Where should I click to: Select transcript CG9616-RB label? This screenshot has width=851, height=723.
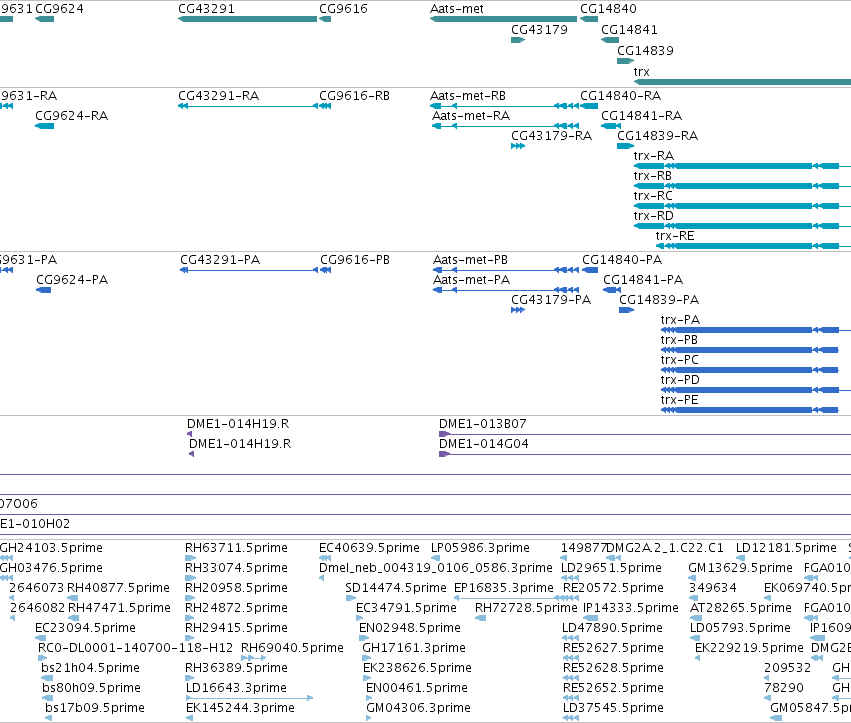click(354, 96)
